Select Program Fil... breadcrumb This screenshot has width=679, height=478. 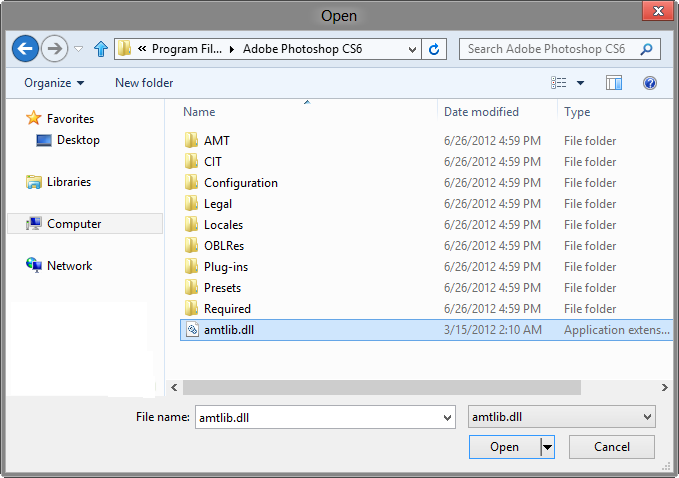pos(187,49)
